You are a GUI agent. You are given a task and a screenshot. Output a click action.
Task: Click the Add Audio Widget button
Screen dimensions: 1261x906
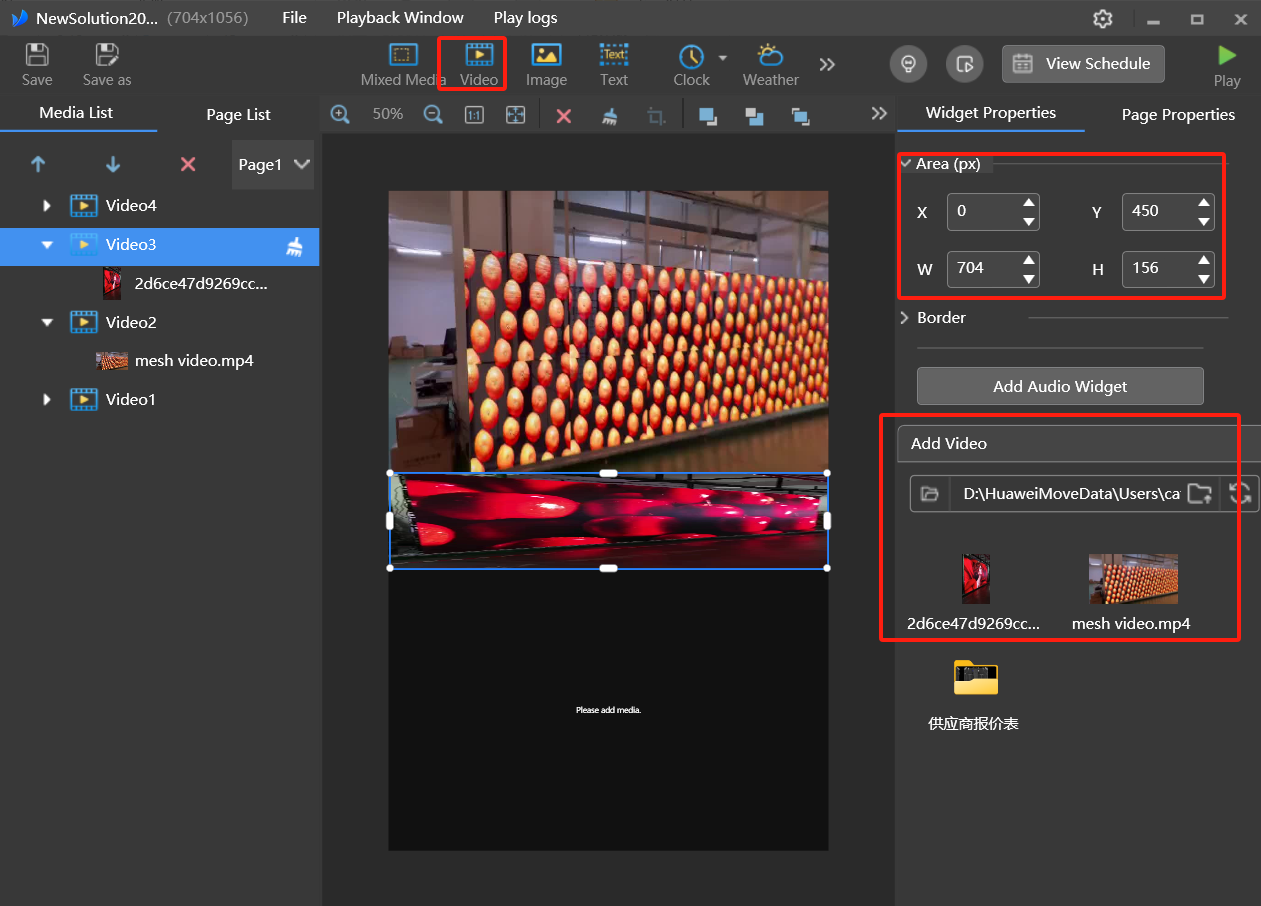[1060, 386]
